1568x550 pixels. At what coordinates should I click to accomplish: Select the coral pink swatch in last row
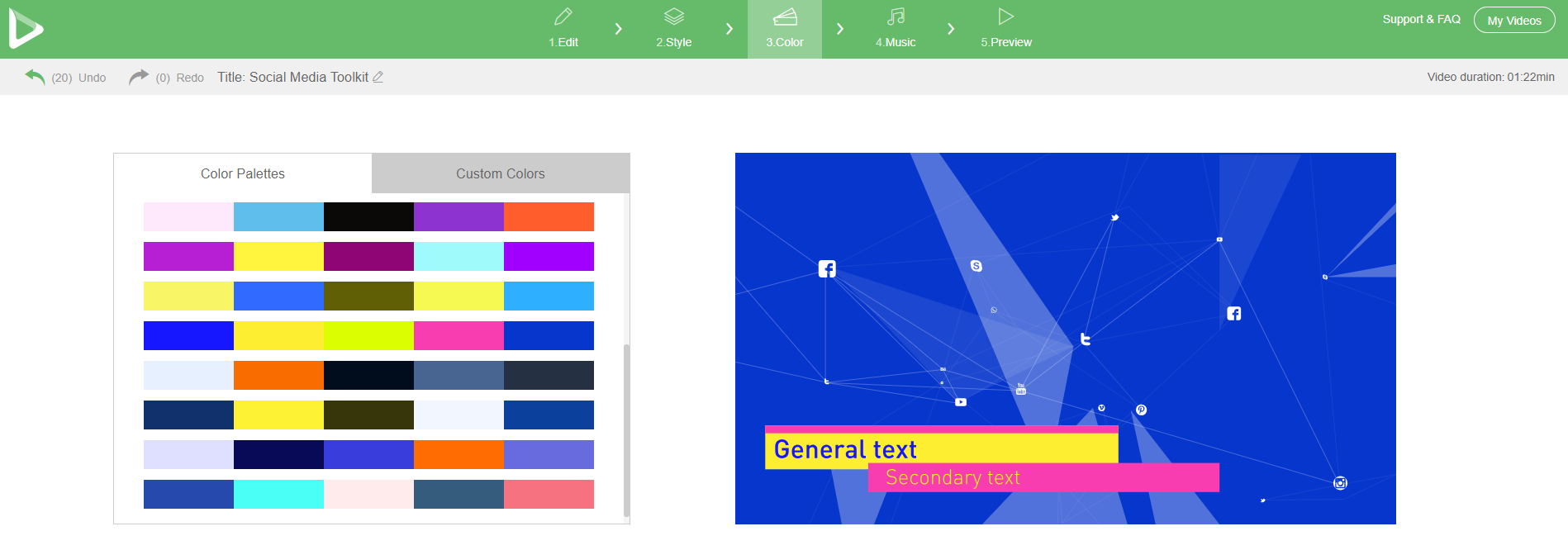549,494
